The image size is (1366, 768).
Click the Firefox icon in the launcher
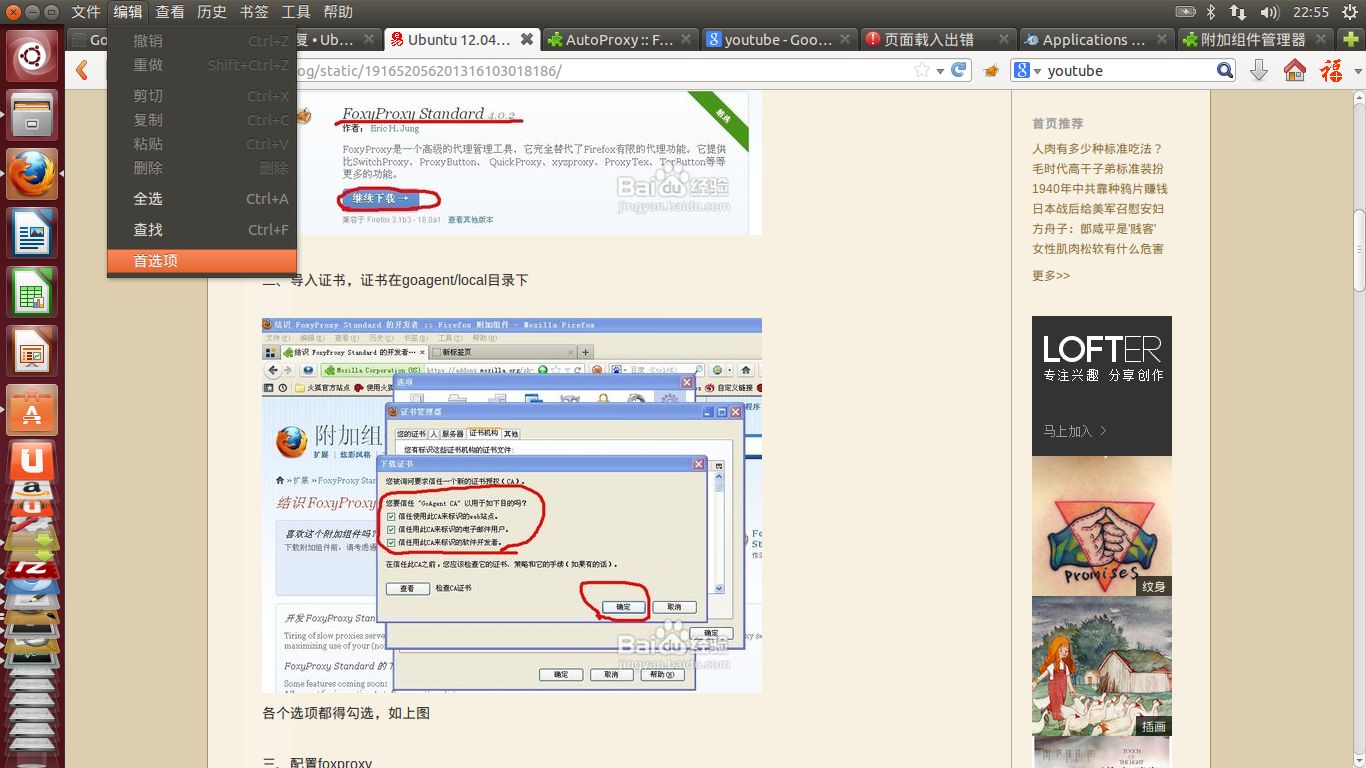click(x=32, y=174)
